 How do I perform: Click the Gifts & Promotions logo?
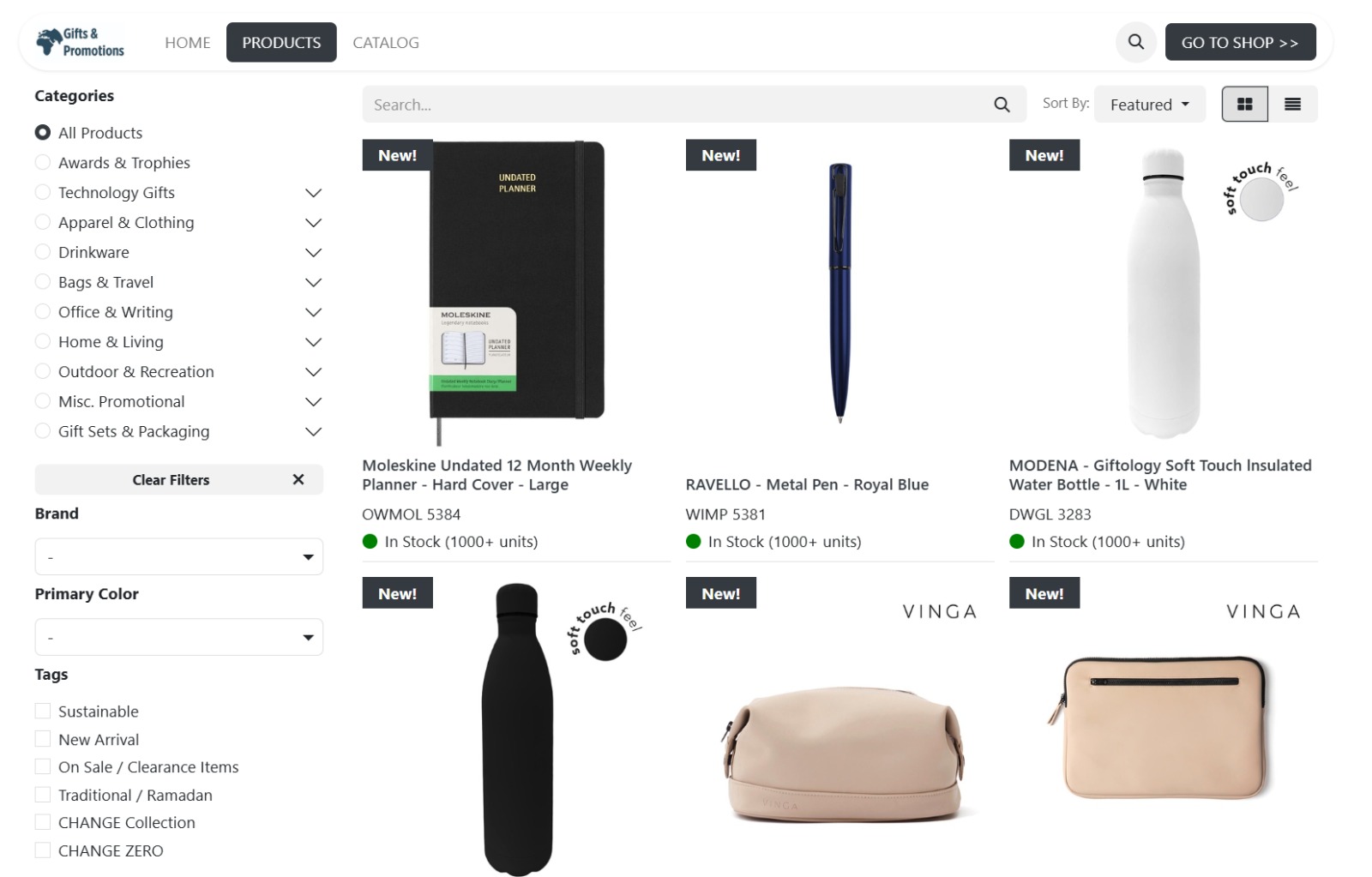coord(81,42)
